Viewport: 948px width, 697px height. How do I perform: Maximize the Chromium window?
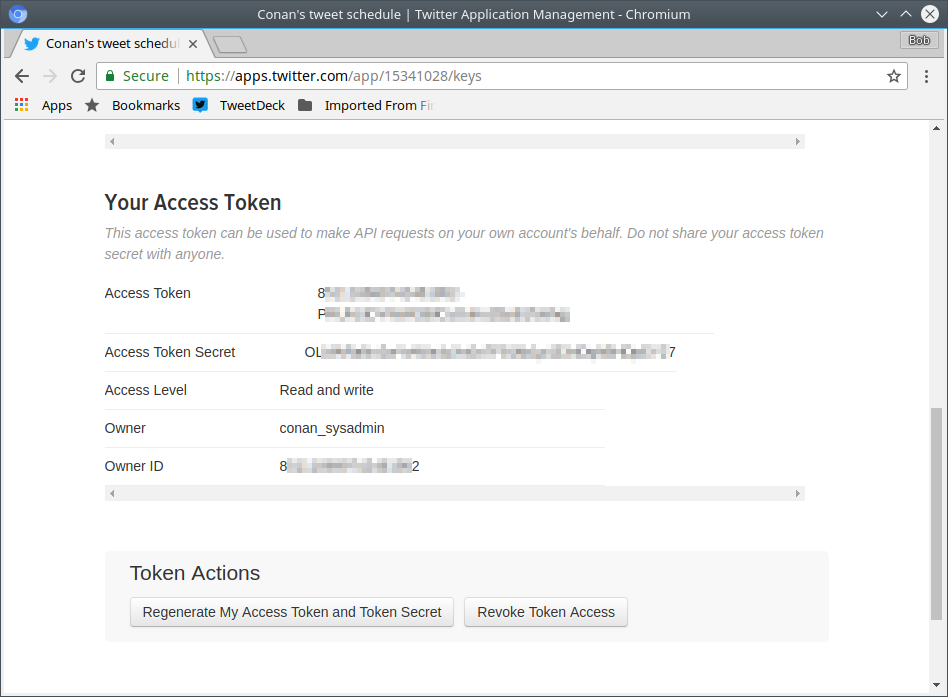point(905,14)
